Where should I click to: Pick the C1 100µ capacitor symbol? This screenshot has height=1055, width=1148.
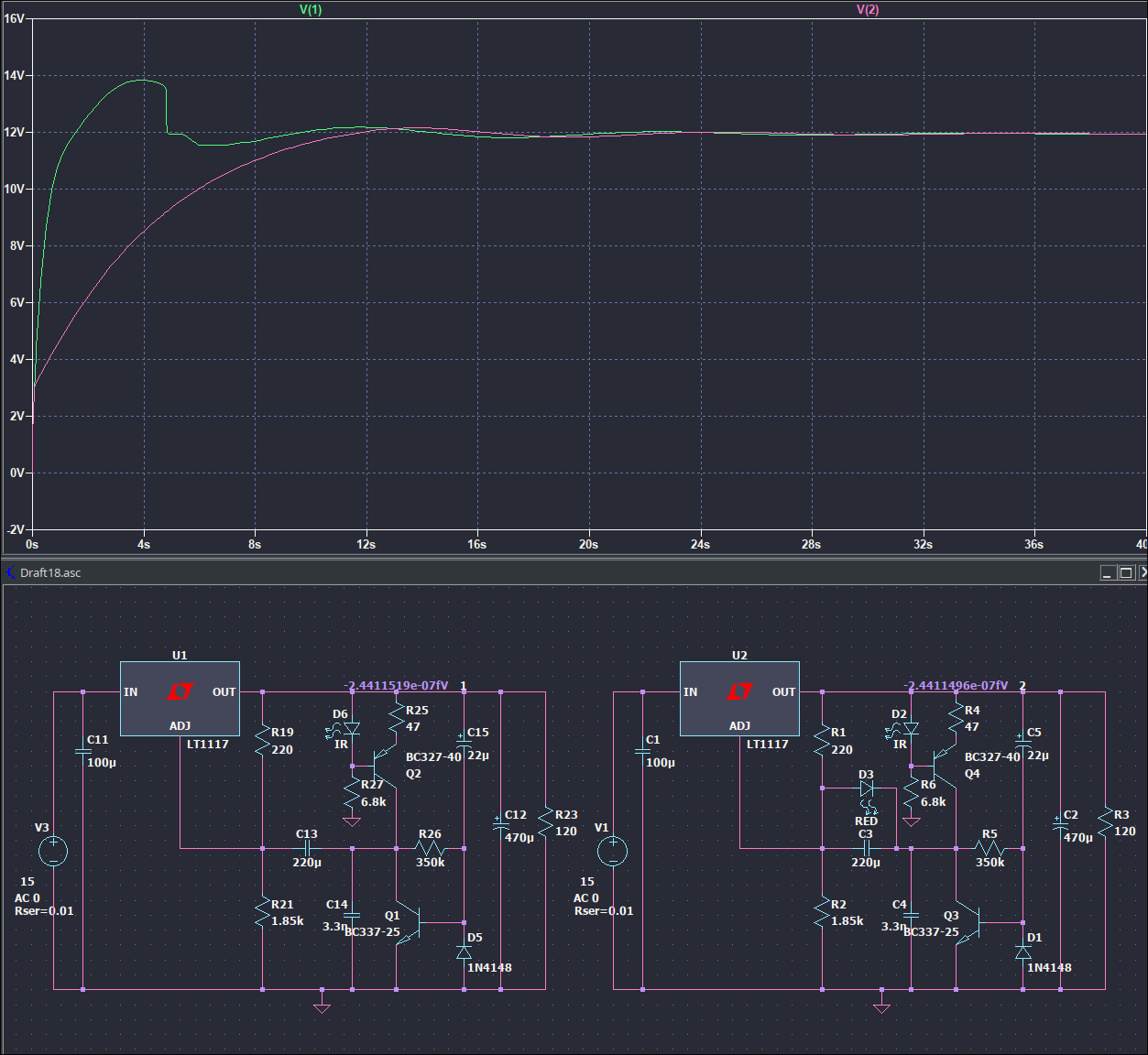[x=642, y=751]
